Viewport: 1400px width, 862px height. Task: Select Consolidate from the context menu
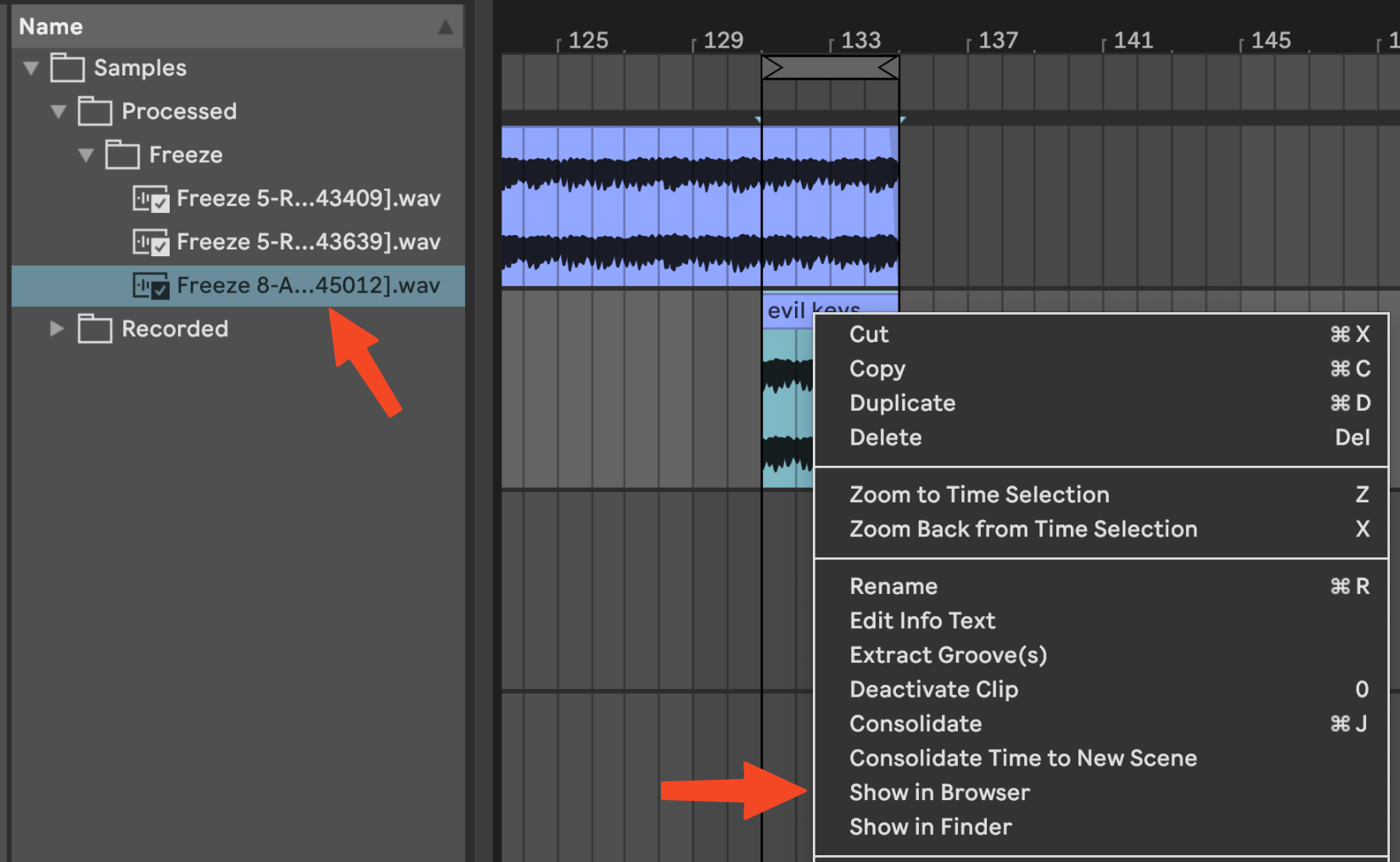click(916, 724)
